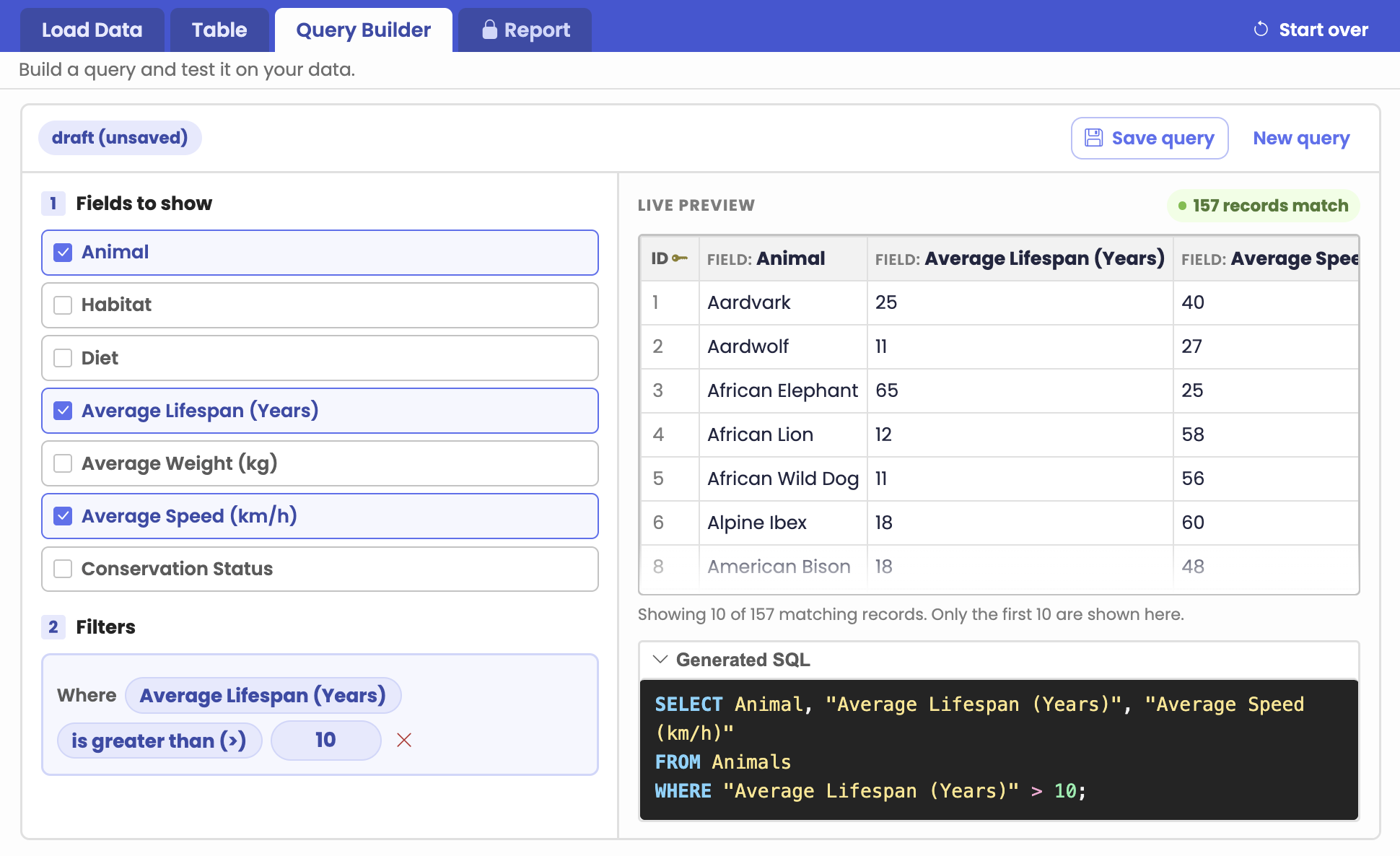Screen dimensions: 1400x856
Task: Enable the Diet field checkbox
Action: (x=63, y=358)
